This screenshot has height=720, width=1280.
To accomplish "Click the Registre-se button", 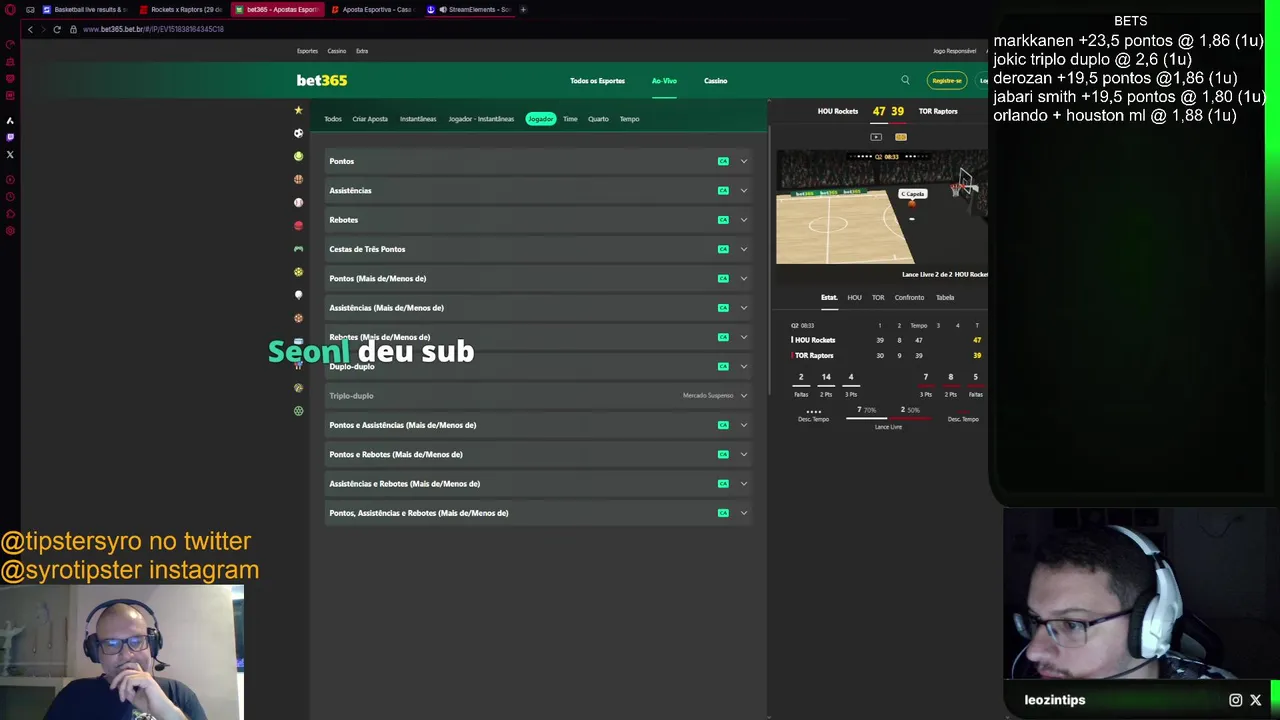I will click(947, 81).
